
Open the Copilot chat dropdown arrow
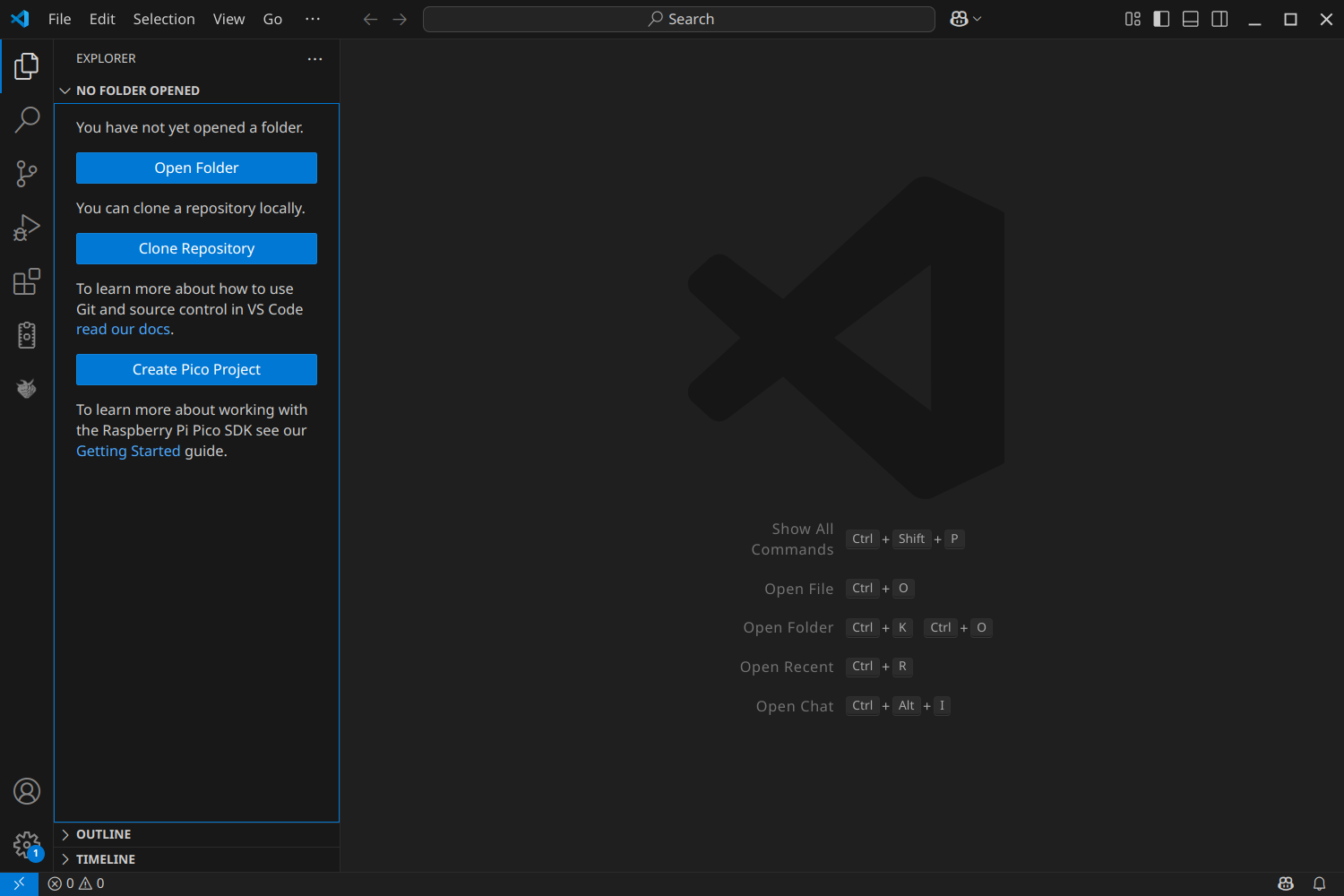click(978, 19)
